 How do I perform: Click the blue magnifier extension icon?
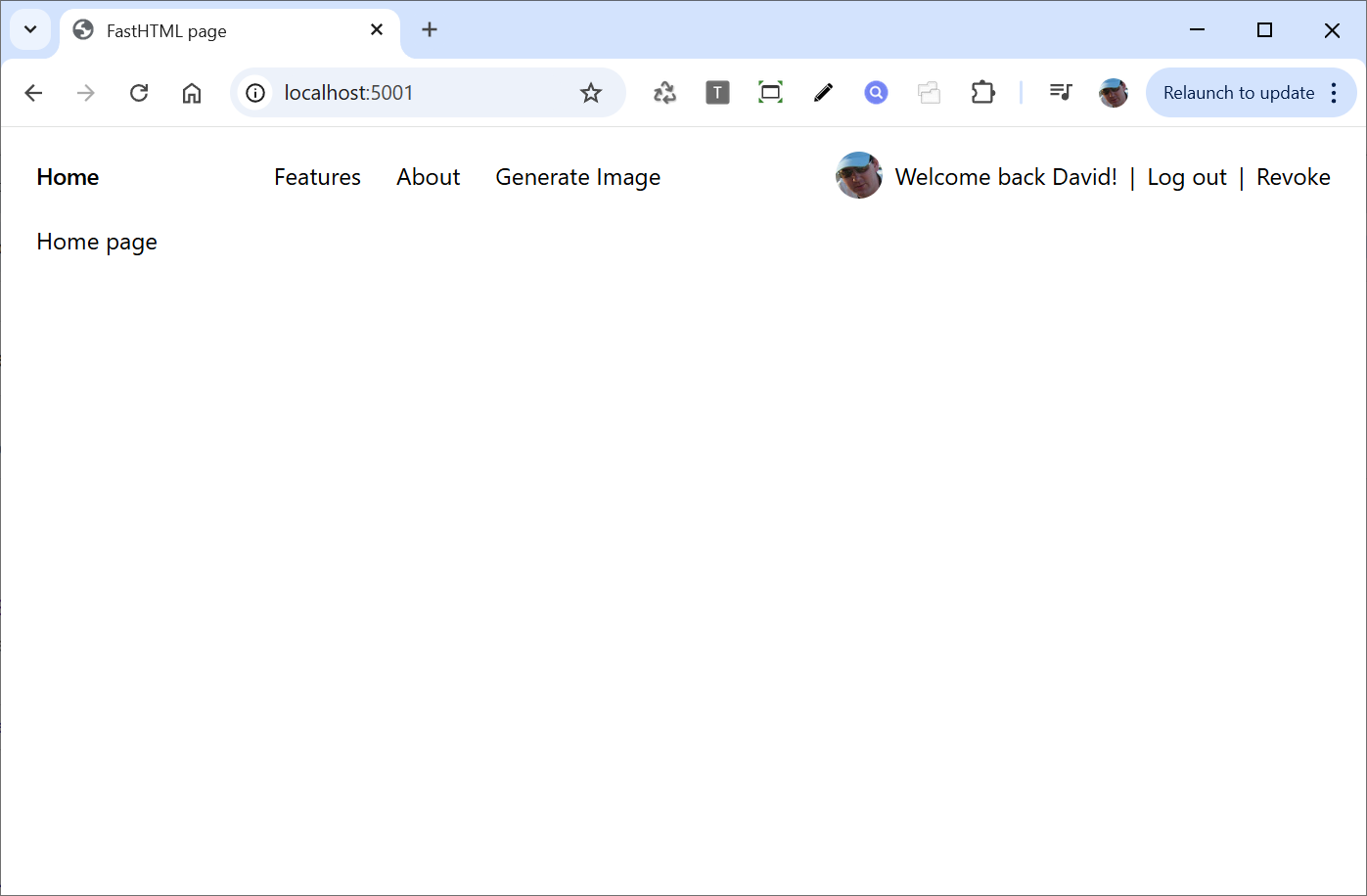coord(876,93)
